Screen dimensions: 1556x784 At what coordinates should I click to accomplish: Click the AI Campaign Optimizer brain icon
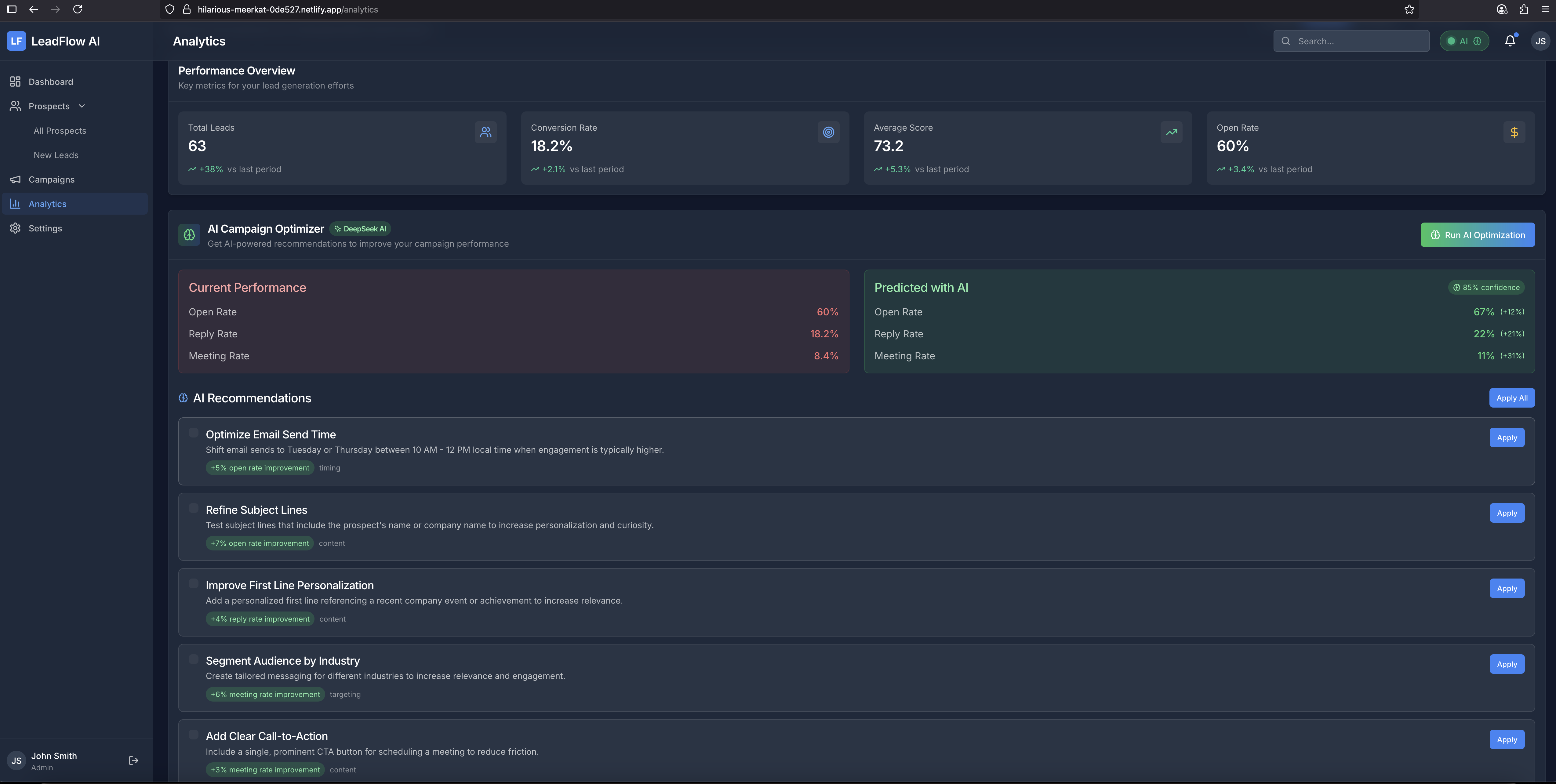(x=189, y=235)
